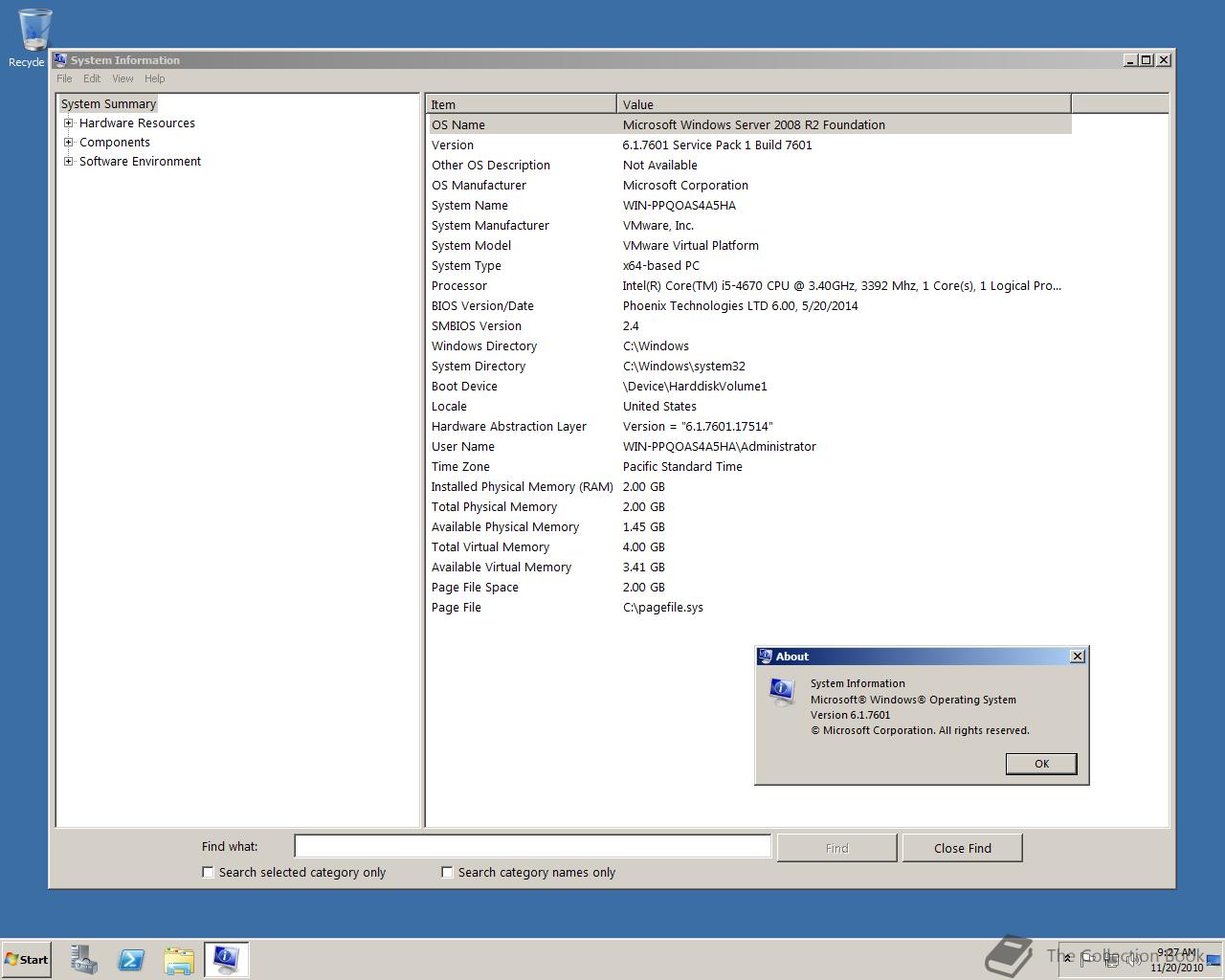Expand the Hardware Resources node

pyautogui.click(x=69, y=123)
